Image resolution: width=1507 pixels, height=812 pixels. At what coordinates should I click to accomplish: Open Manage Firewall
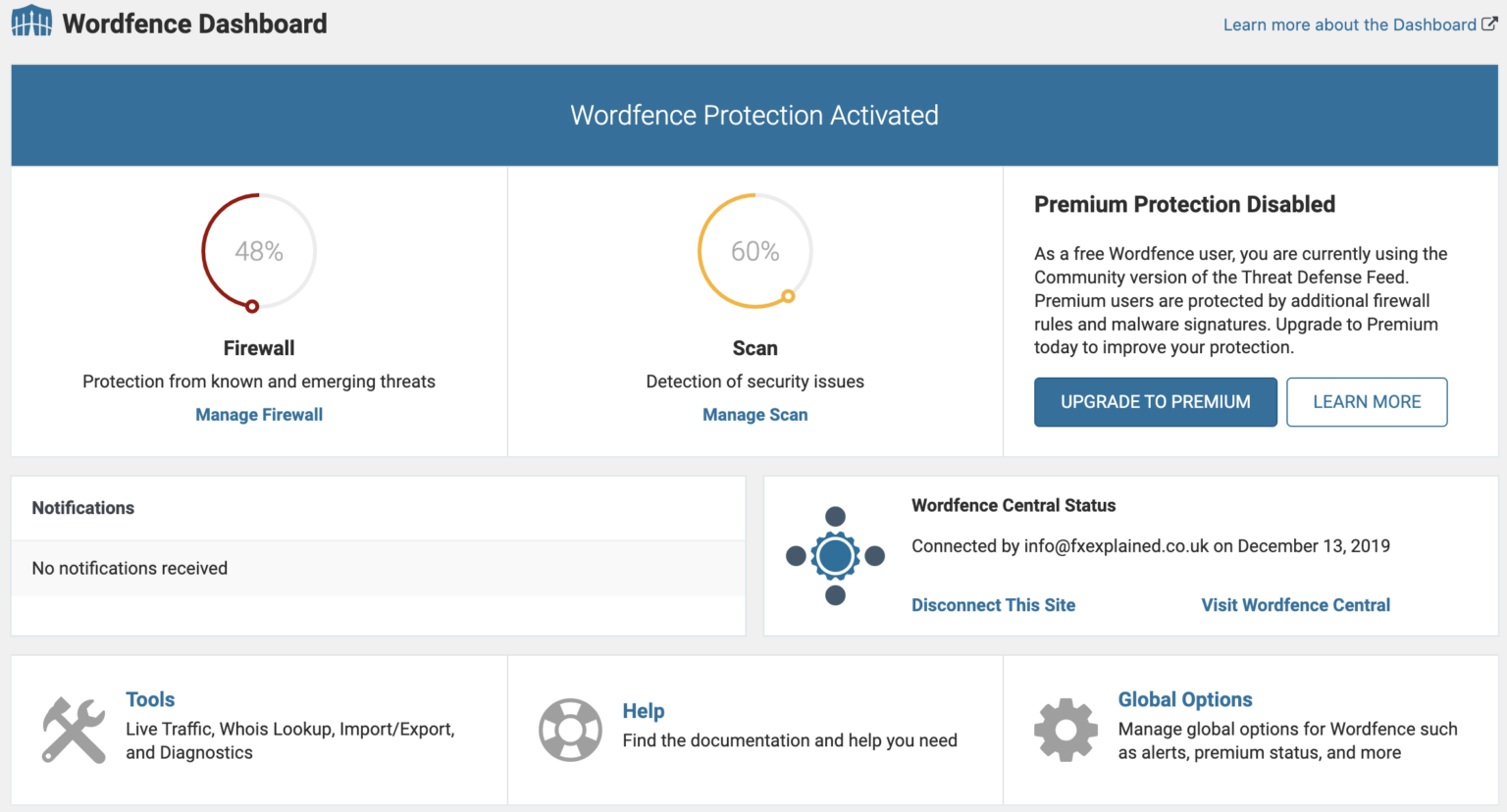258,414
